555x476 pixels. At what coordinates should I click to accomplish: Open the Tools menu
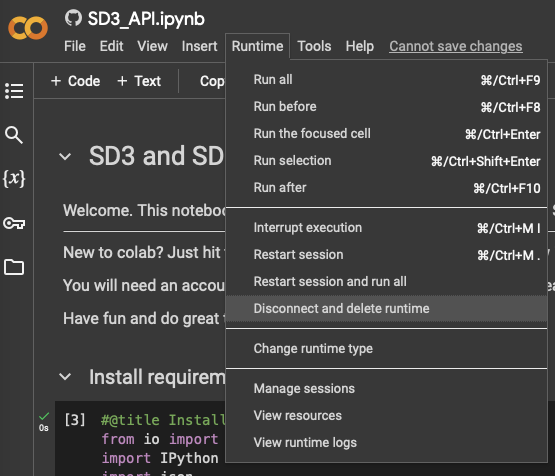[x=314, y=46]
